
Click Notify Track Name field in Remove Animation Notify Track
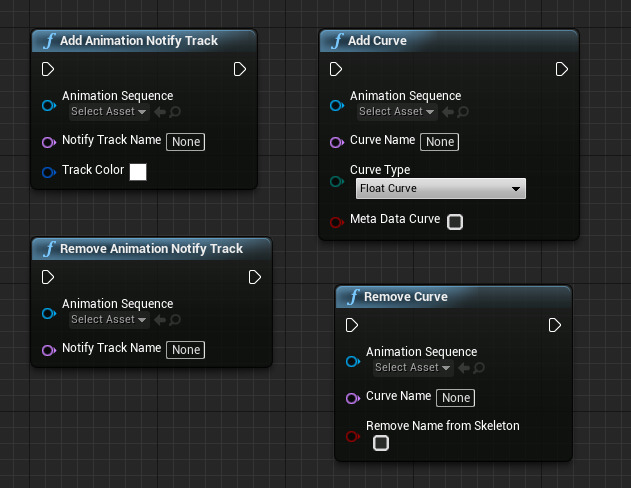coord(185,350)
